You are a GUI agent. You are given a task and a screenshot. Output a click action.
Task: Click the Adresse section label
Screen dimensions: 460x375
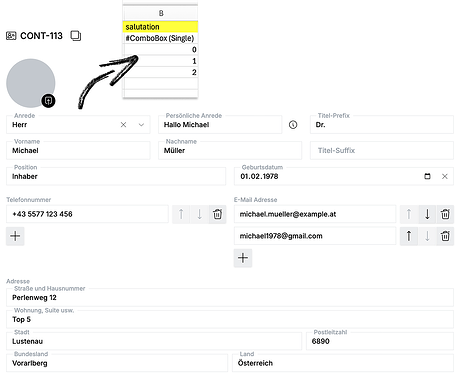pyautogui.click(x=18, y=281)
